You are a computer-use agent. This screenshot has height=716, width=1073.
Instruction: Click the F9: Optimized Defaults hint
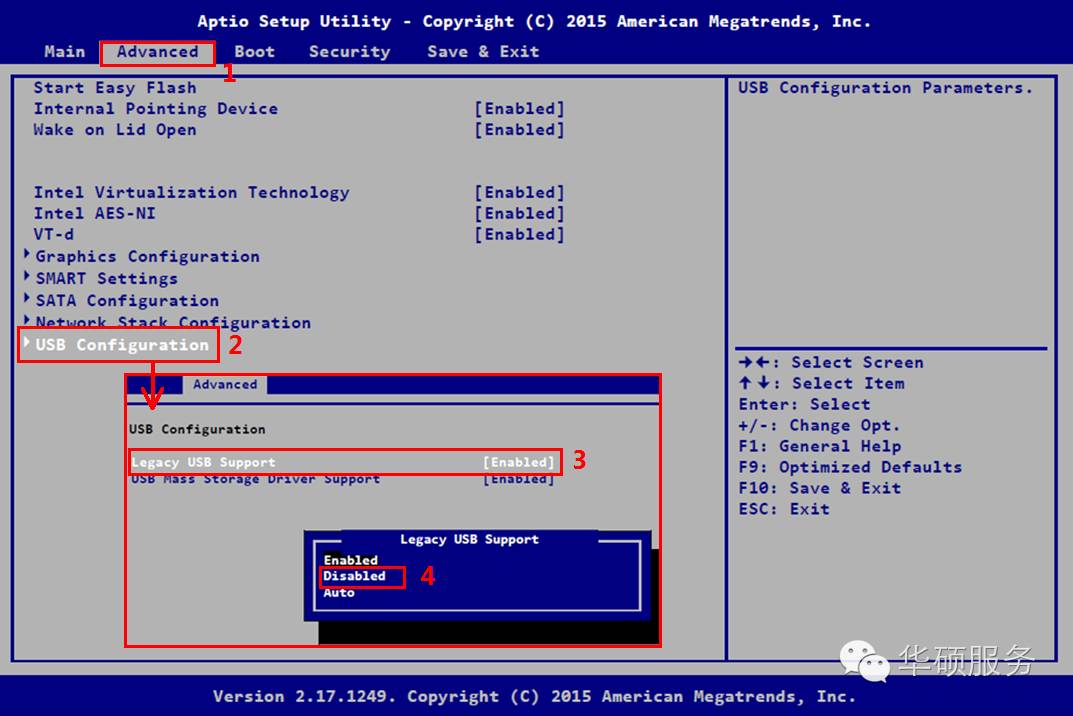[850, 468]
